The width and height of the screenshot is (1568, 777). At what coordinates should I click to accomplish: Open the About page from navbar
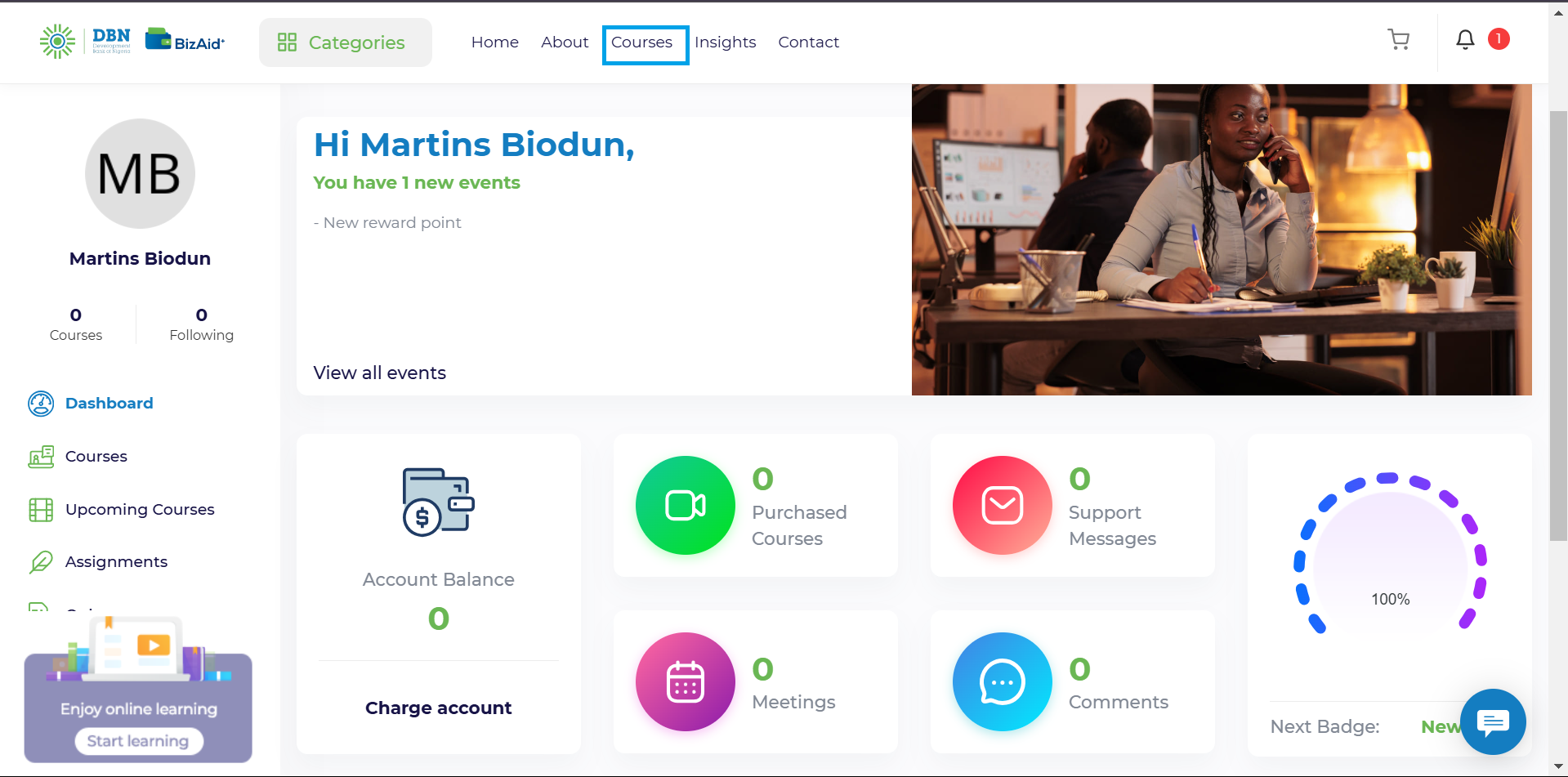click(565, 42)
